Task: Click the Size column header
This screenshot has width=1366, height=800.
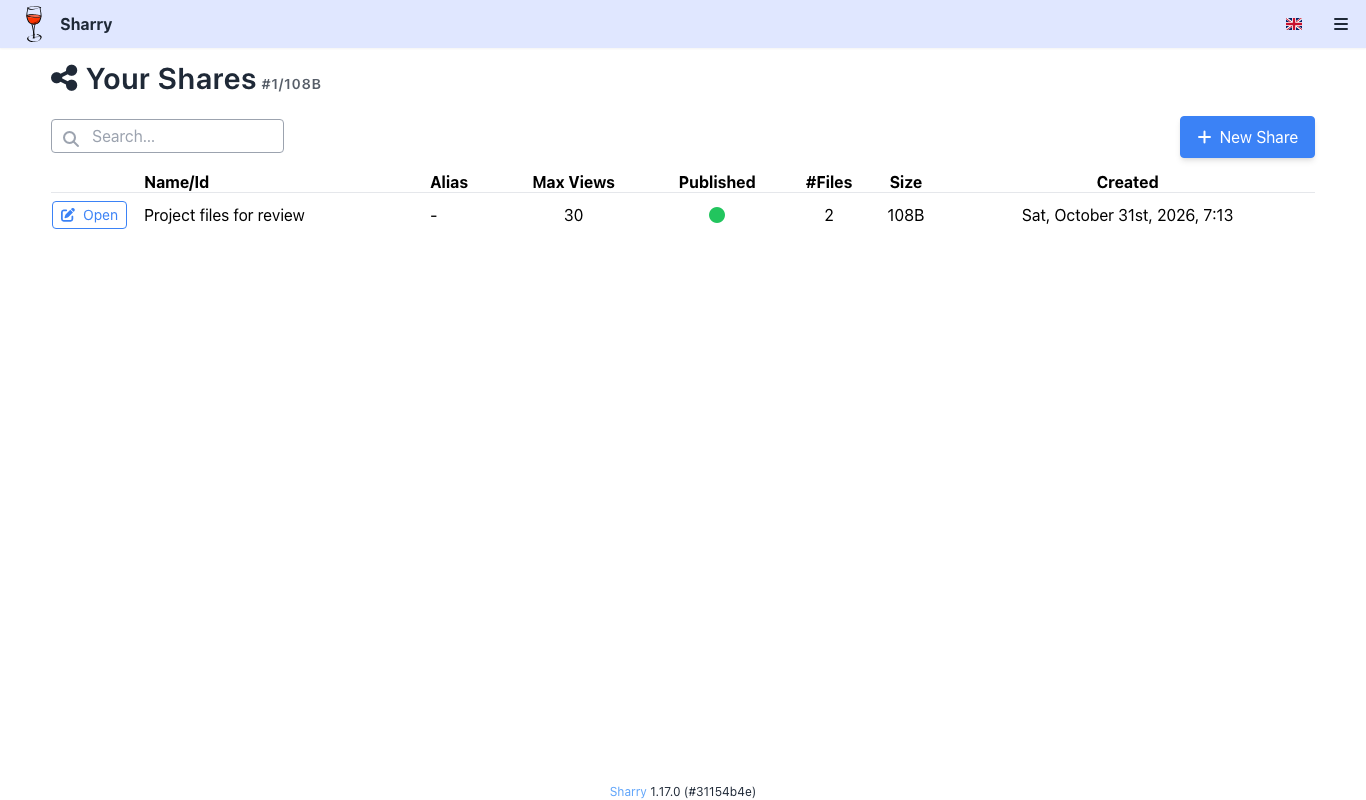Action: pos(906,182)
